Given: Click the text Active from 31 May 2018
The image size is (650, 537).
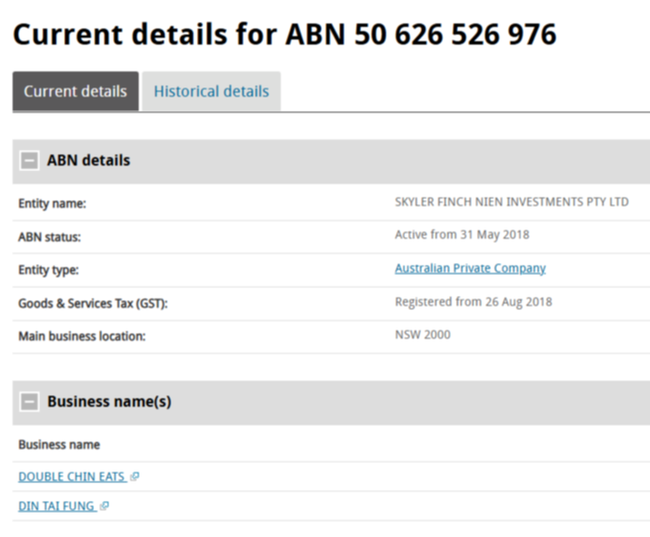Looking at the screenshot, I should [462, 235].
